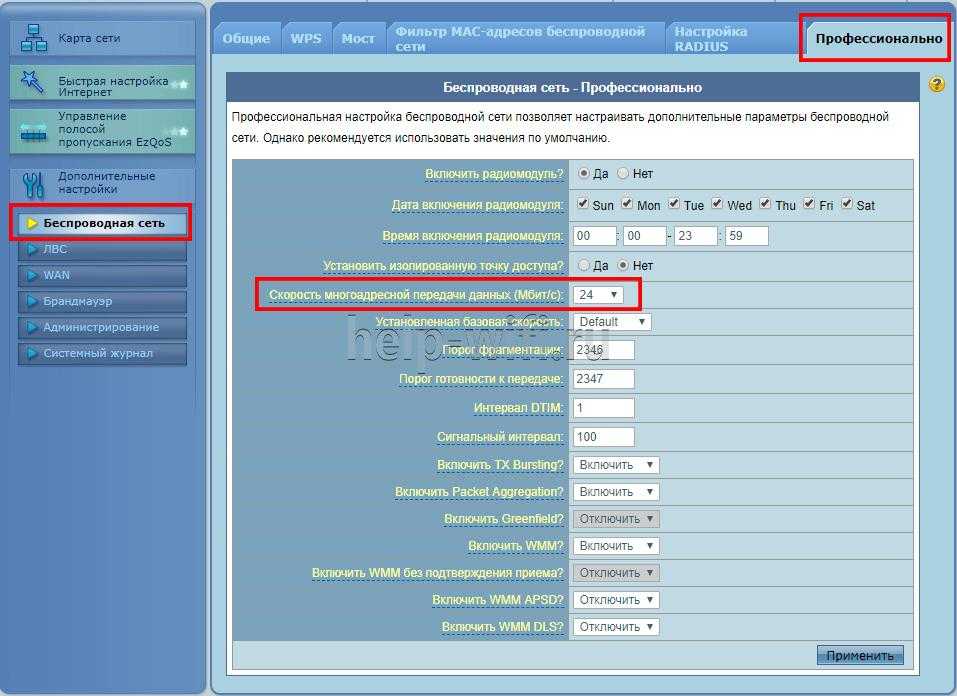Select Да for isolated access point
The height and width of the screenshot is (696, 957).
click(x=584, y=265)
